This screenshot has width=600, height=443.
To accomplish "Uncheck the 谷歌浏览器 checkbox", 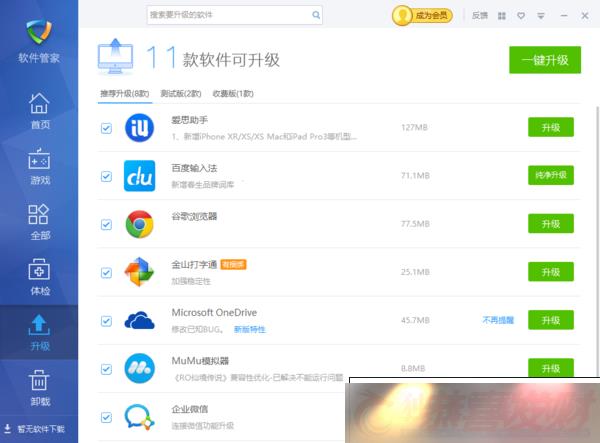I will point(106,224).
